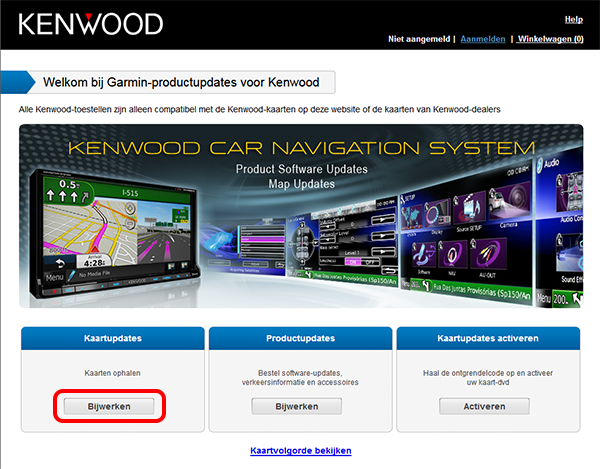This screenshot has height=469, width=600.
Task: Click Bijwerken button under Kaartupdates
Action: pyautogui.click(x=109, y=406)
